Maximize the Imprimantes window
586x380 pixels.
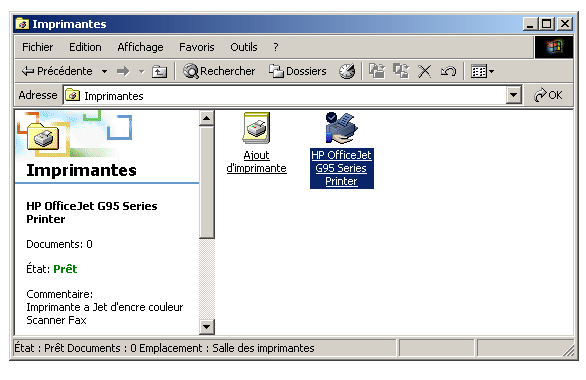click(546, 24)
